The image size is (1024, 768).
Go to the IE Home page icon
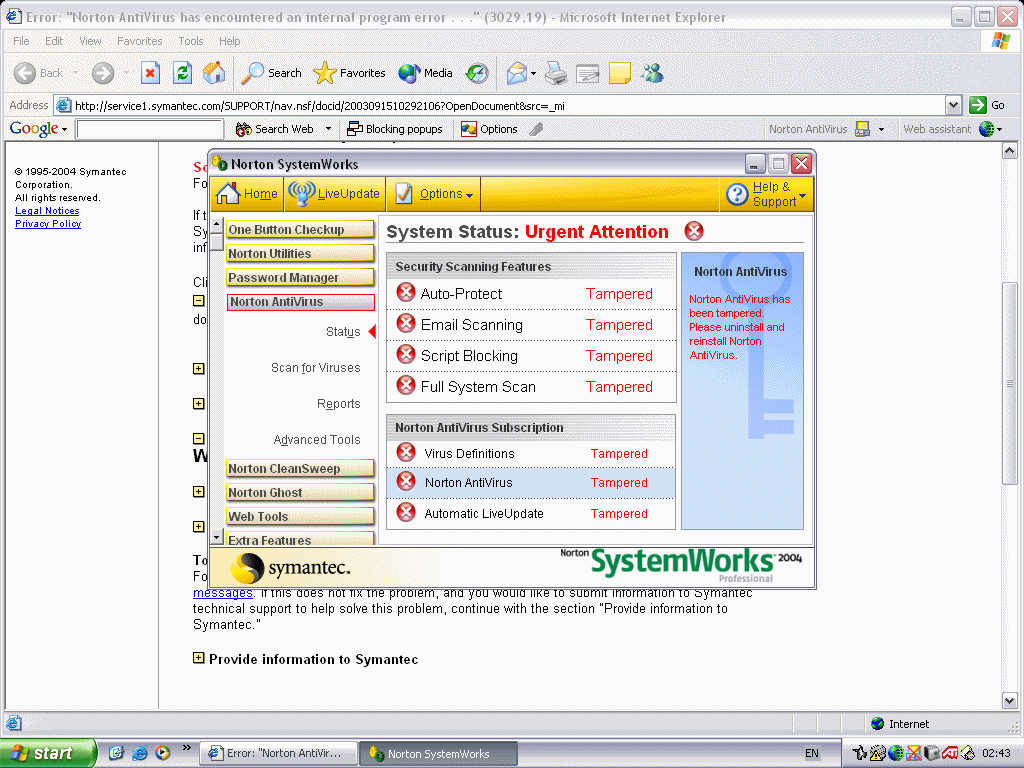tap(214, 73)
